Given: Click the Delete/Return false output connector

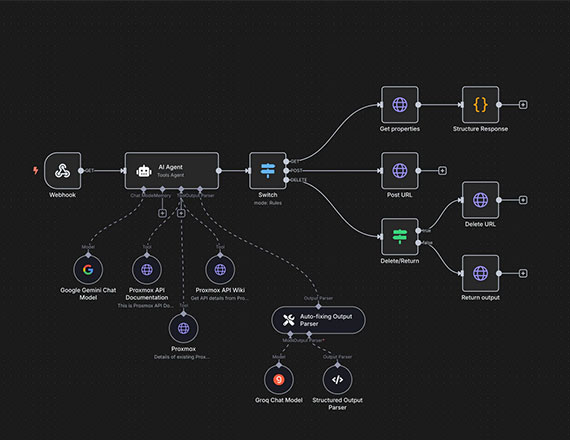Looking at the screenshot, I should pyautogui.click(x=418, y=243).
